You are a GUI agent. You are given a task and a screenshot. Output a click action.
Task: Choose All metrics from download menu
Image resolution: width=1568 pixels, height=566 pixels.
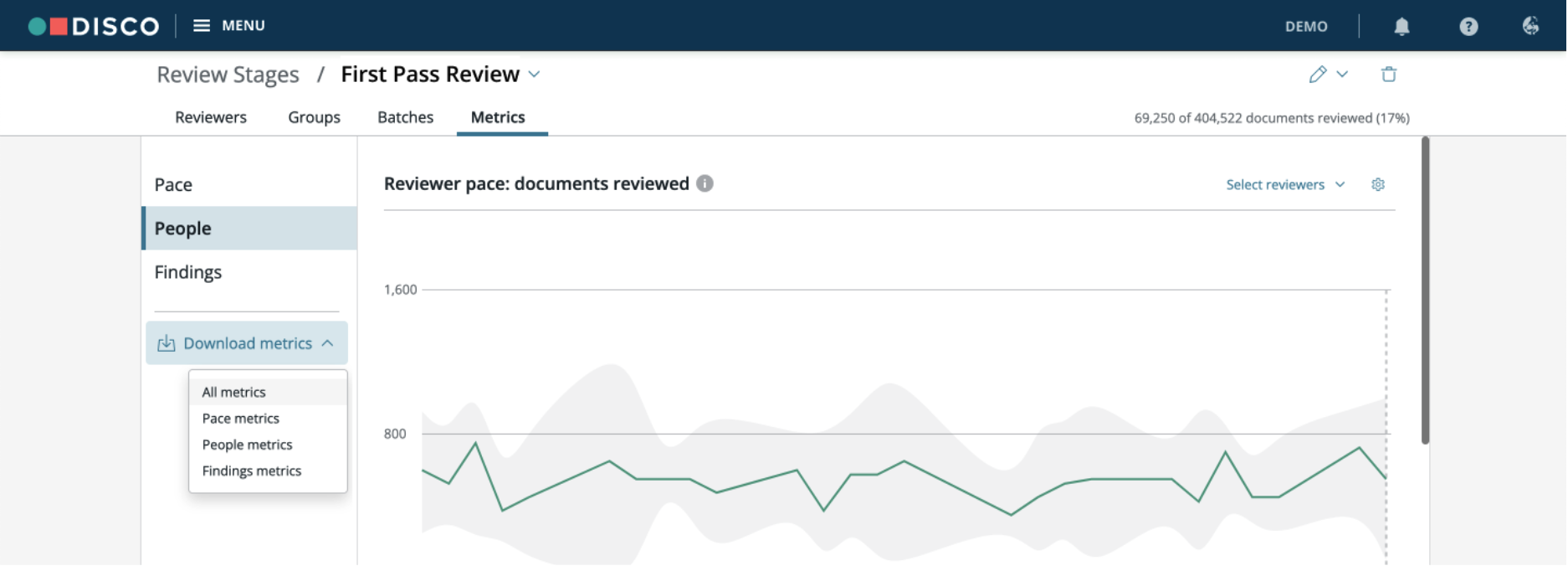pyautogui.click(x=268, y=392)
